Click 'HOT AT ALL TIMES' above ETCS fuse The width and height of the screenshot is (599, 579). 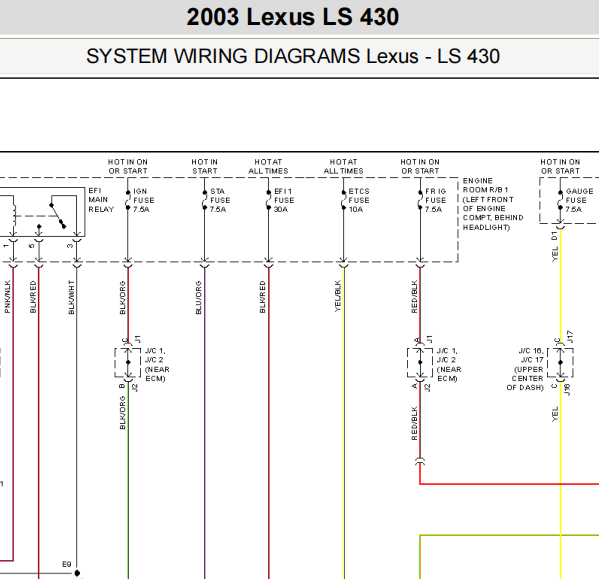343,167
